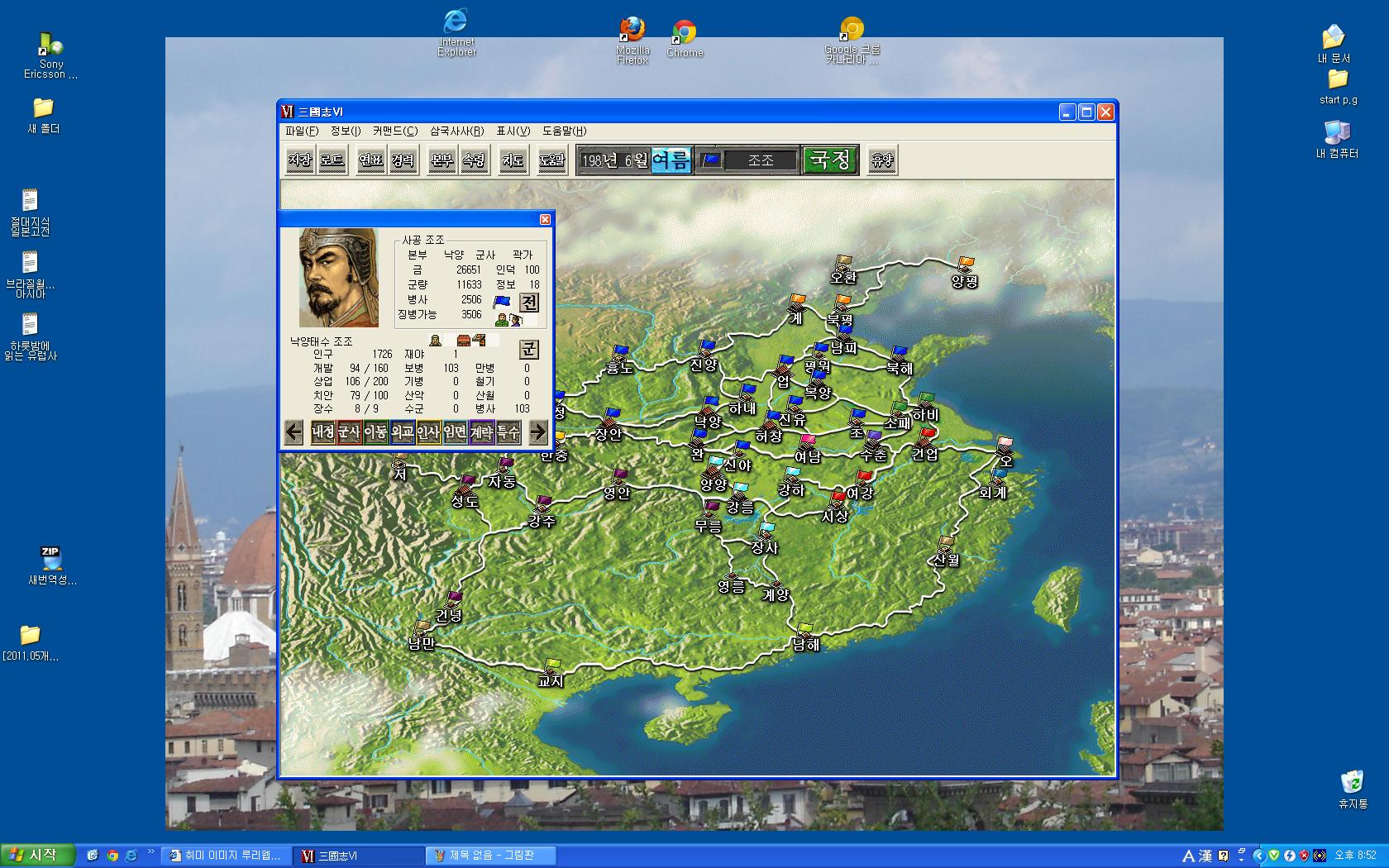Click the 로드 (load) toolbar button
Screen dimensions: 1389x868
point(332,160)
